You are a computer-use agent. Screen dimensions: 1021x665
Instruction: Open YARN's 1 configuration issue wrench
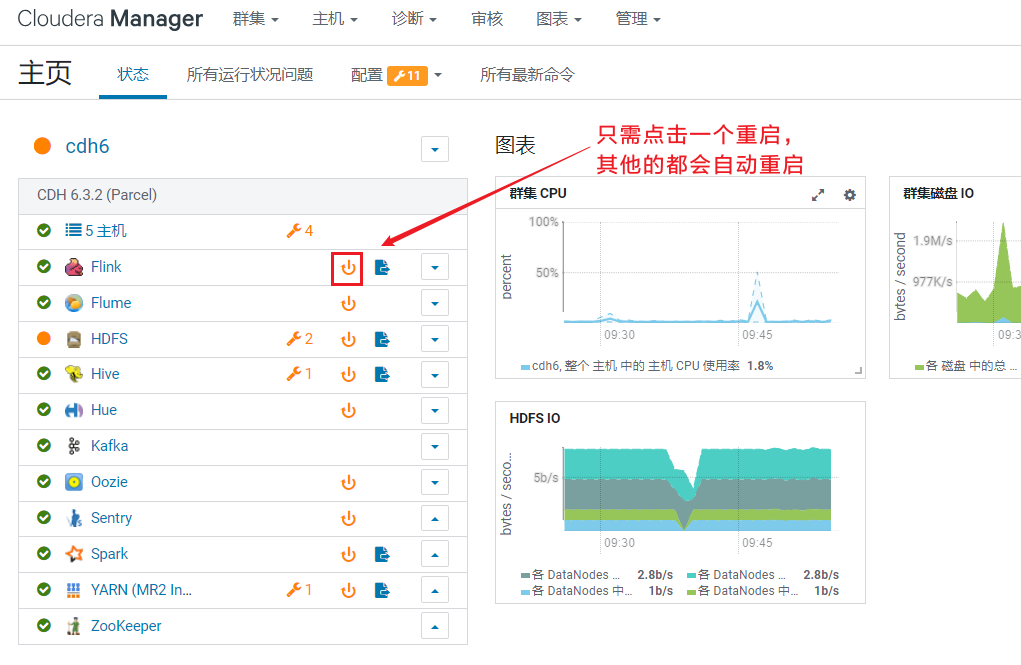click(x=300, y=589)
